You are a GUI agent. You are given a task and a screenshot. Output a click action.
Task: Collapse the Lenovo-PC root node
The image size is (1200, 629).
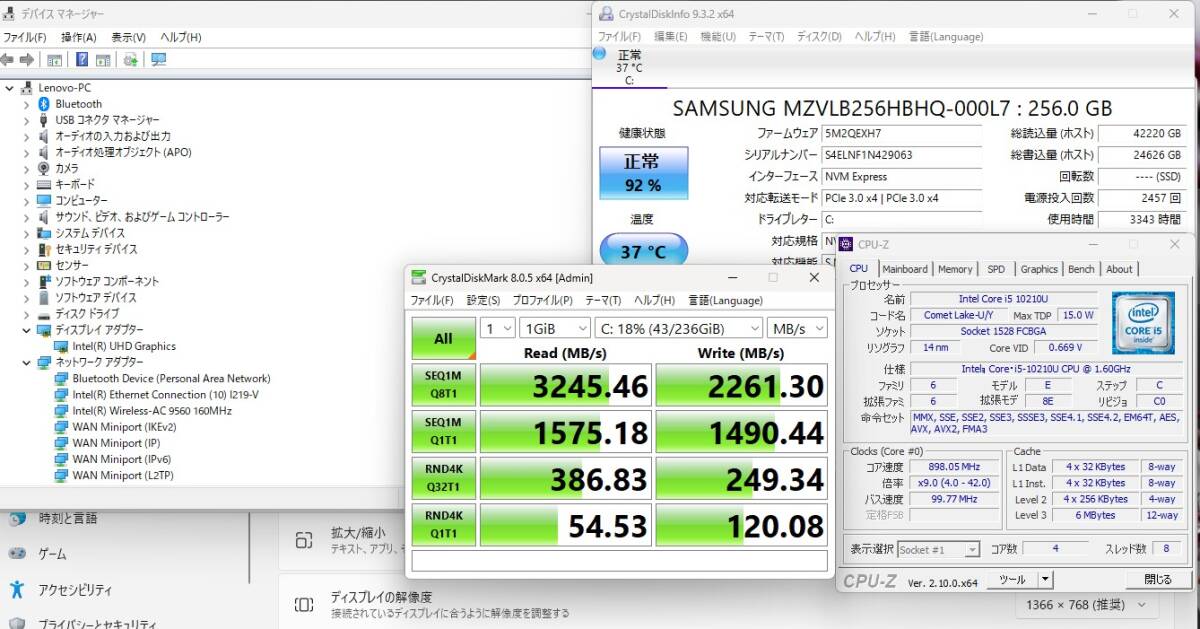(x=9, y=88)
